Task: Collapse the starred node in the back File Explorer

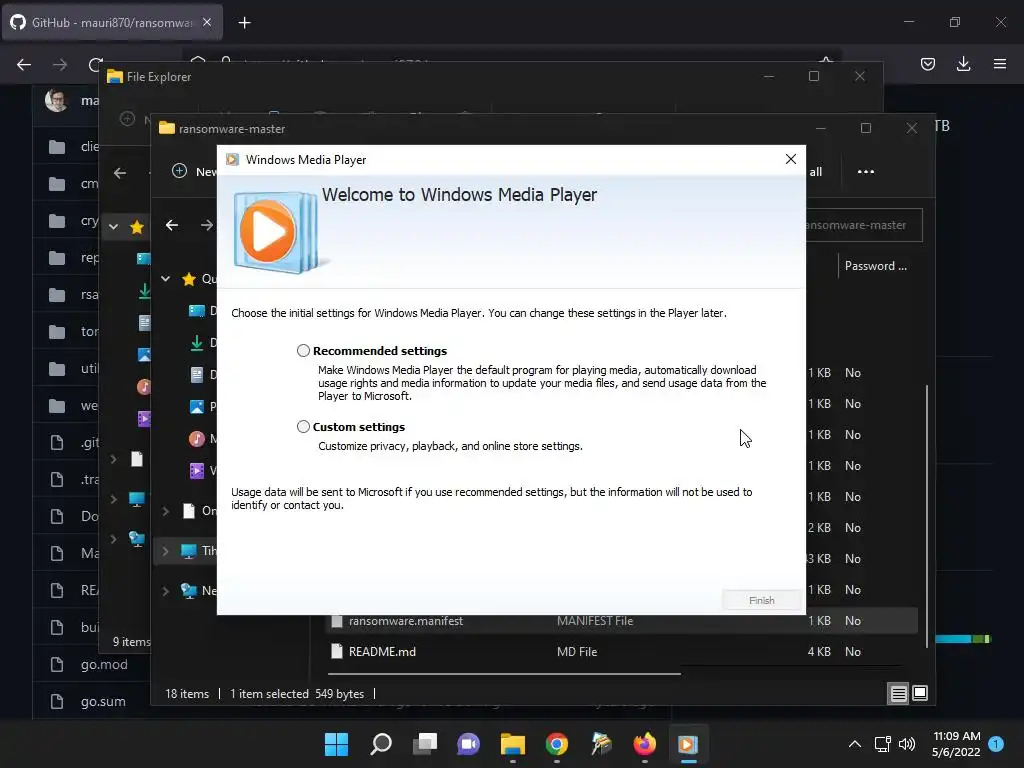Action: [x=114, y=227]
